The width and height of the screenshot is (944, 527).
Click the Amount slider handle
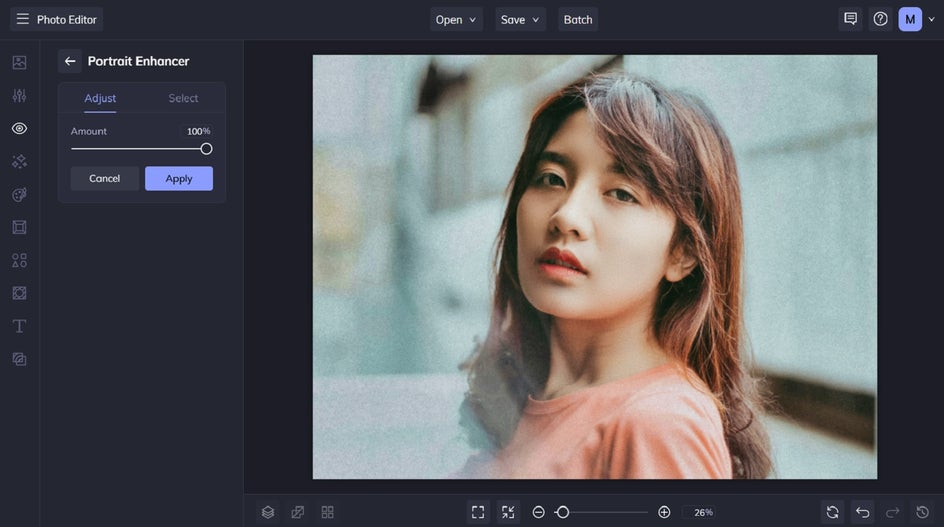tap(206, 149)
